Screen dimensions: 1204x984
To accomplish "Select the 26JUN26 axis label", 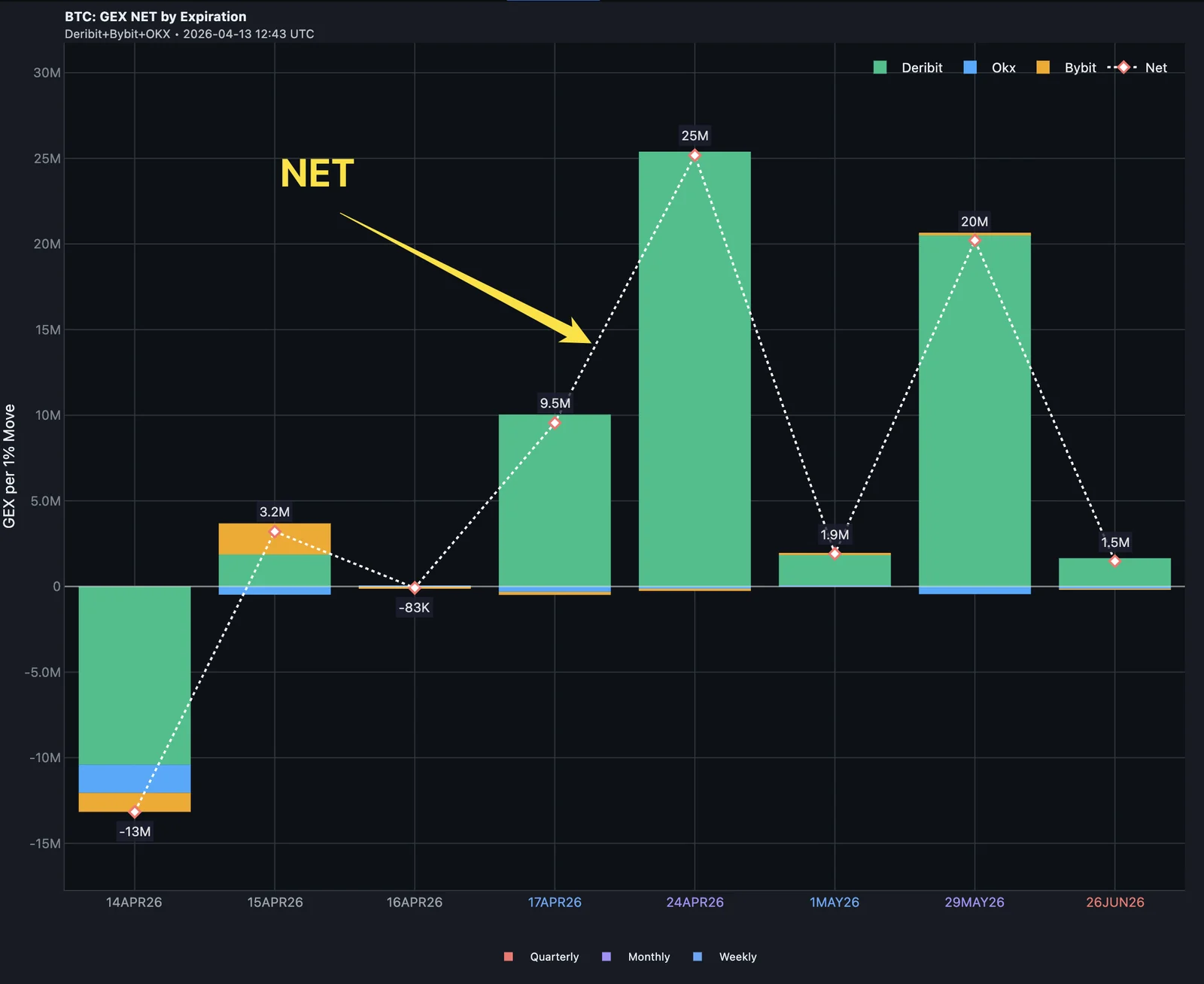I will (1117, 901).
